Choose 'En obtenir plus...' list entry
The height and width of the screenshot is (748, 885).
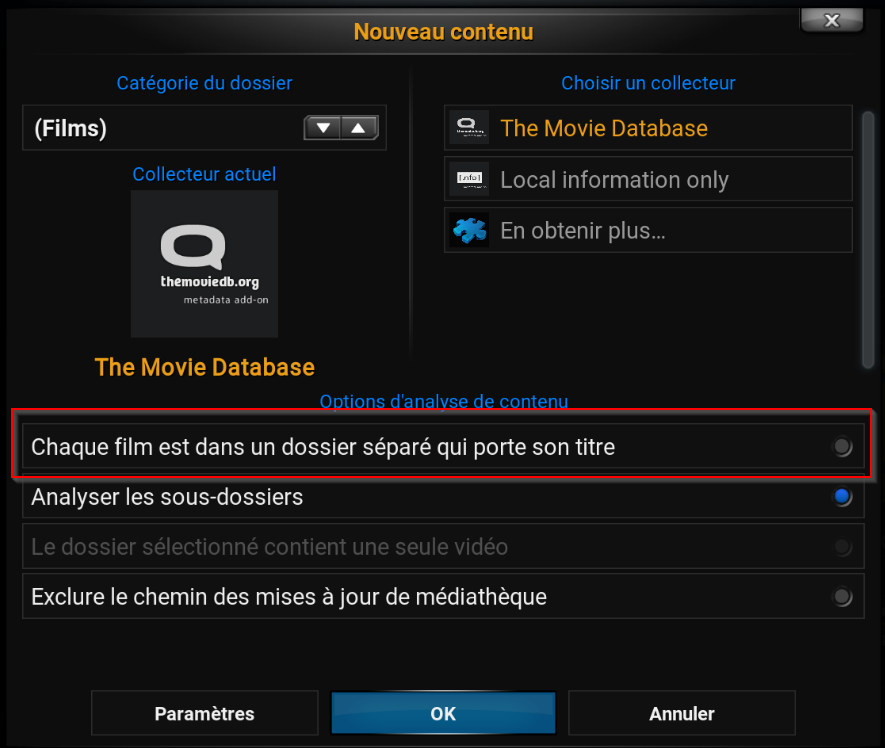[648, 230]
